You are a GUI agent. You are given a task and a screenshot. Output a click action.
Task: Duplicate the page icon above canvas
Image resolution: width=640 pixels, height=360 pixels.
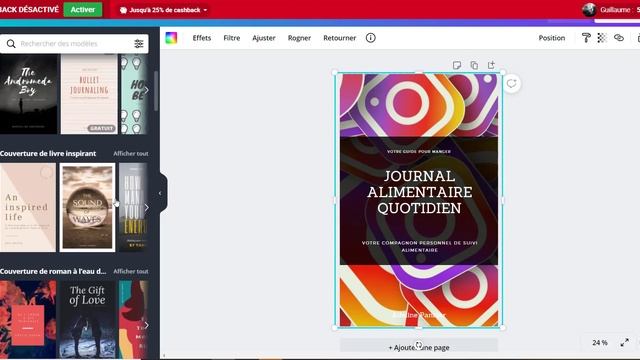point(474,65)
